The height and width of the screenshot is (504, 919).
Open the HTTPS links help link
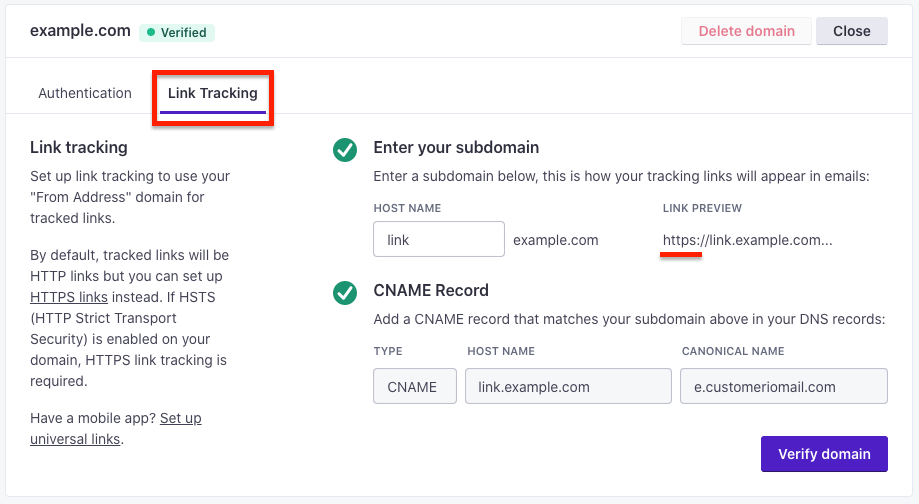tap(69, 297)
